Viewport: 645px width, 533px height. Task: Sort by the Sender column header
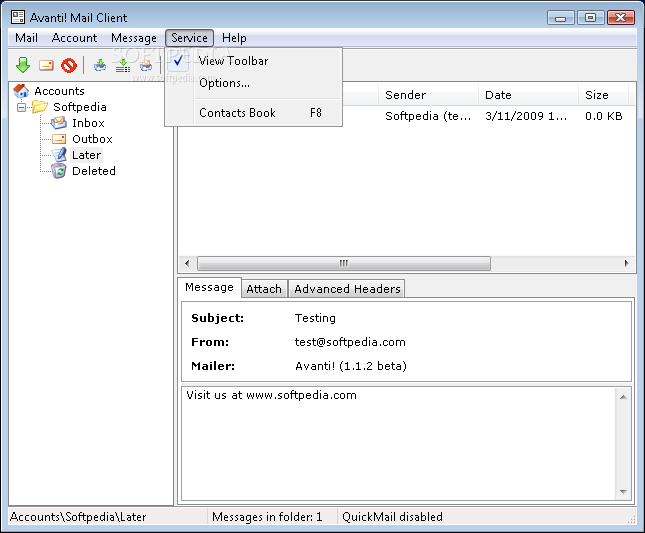[x=428, y=95]
